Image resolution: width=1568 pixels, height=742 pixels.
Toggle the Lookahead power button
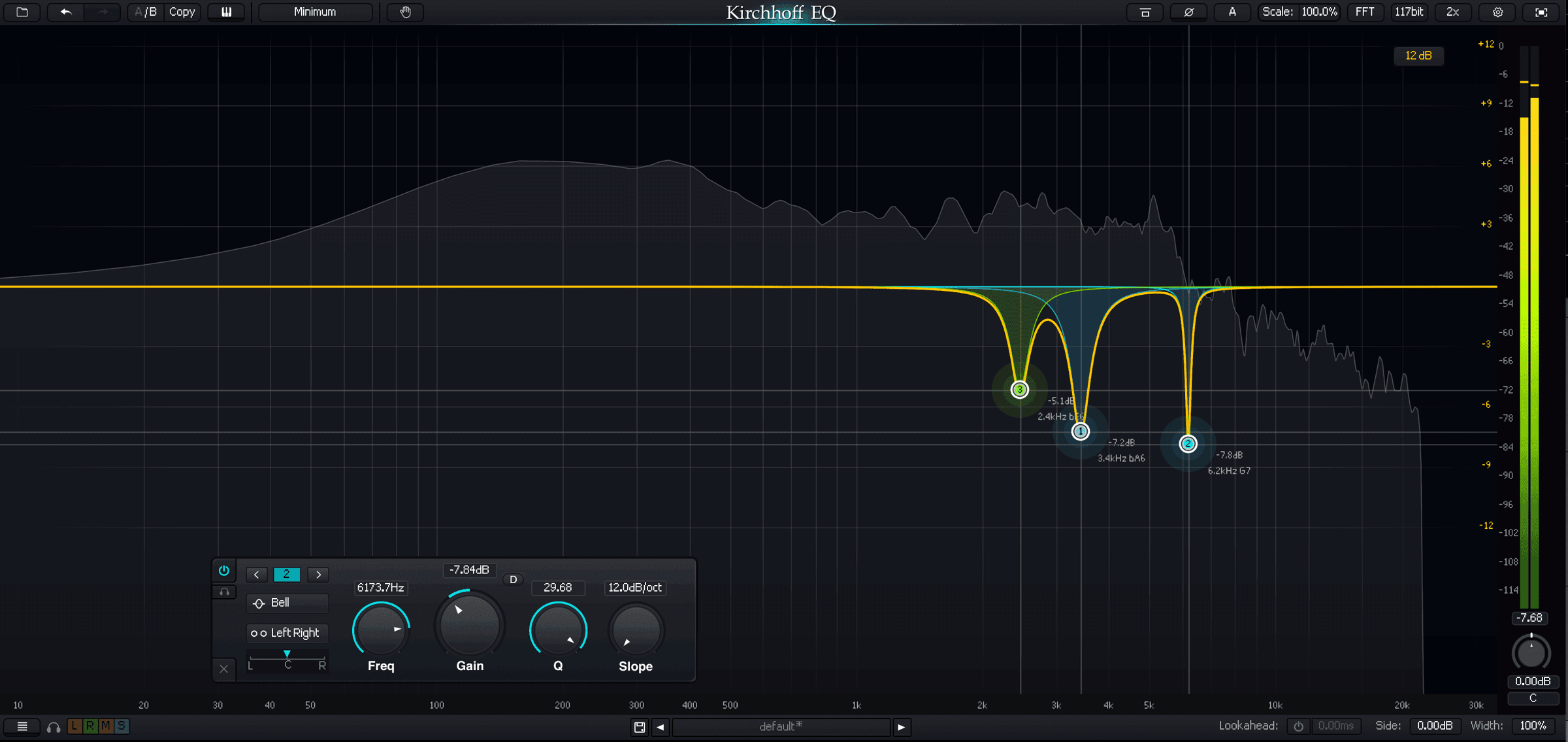(1298, 726)
